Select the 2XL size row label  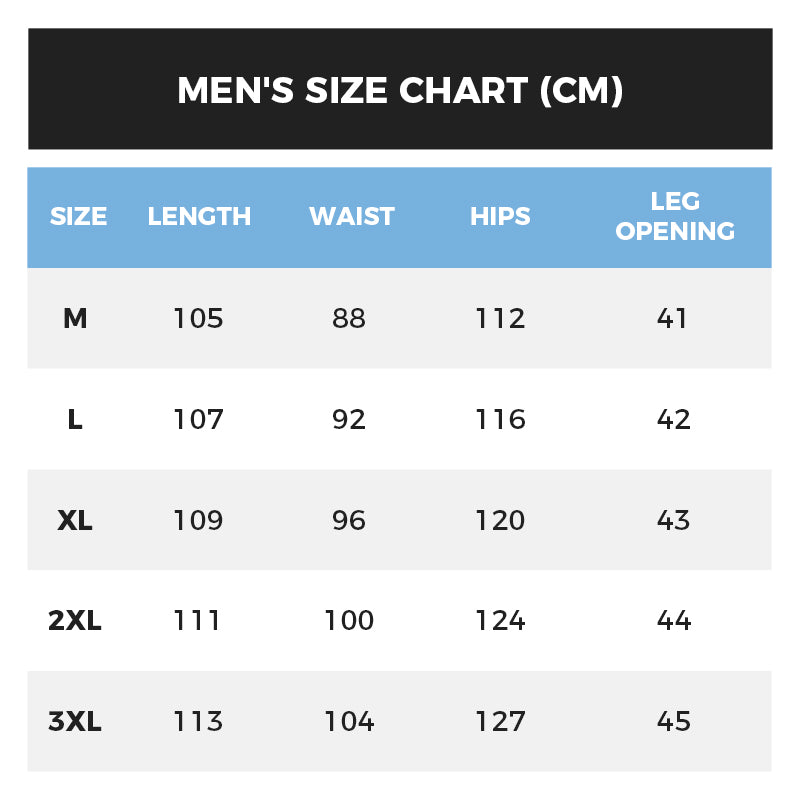click(75, 621)
